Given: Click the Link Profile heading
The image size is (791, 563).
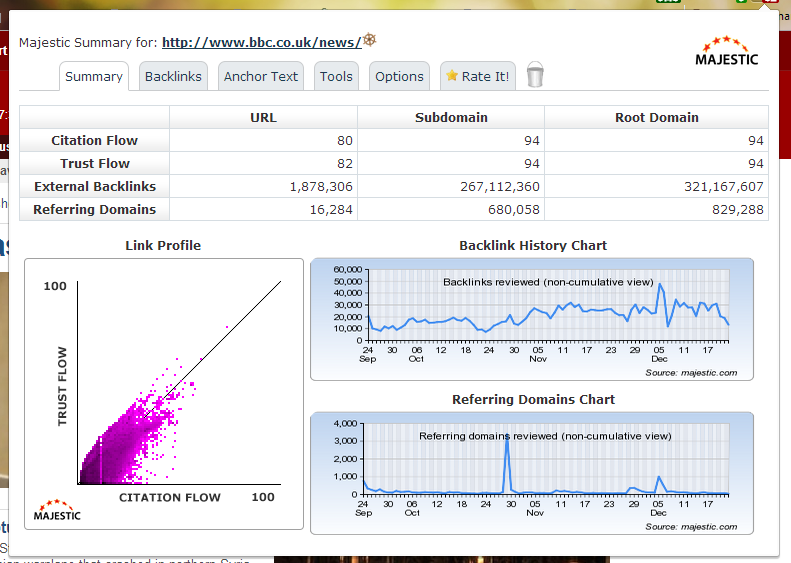Looking at the screenshot, I should coord(163,246).
